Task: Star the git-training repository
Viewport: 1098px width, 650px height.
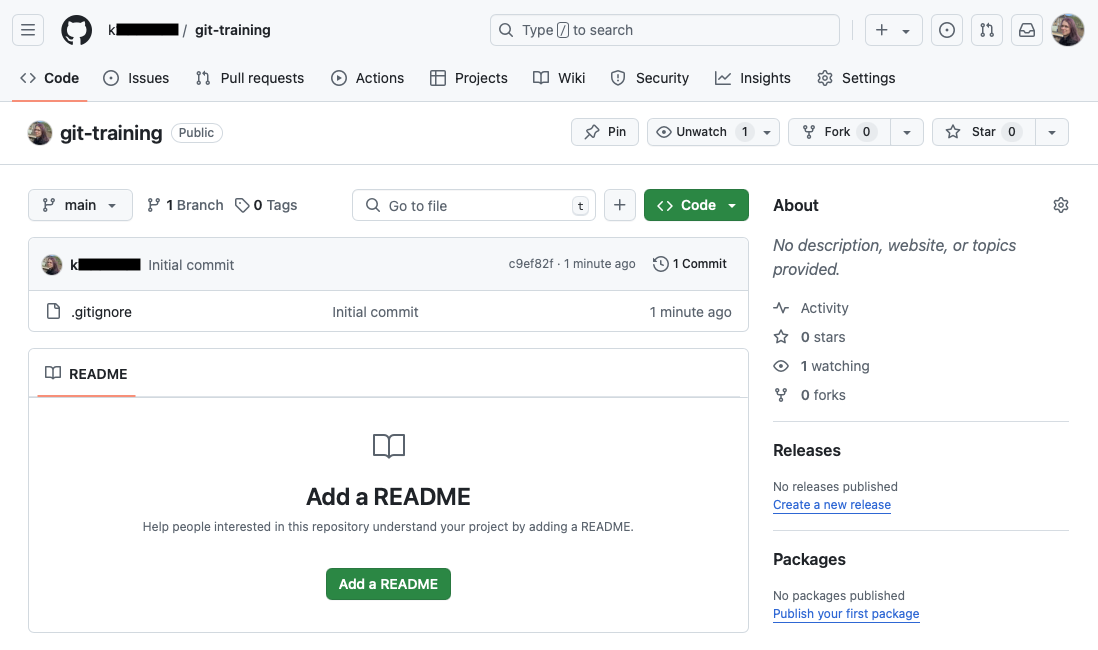Action: pos(982,131)
